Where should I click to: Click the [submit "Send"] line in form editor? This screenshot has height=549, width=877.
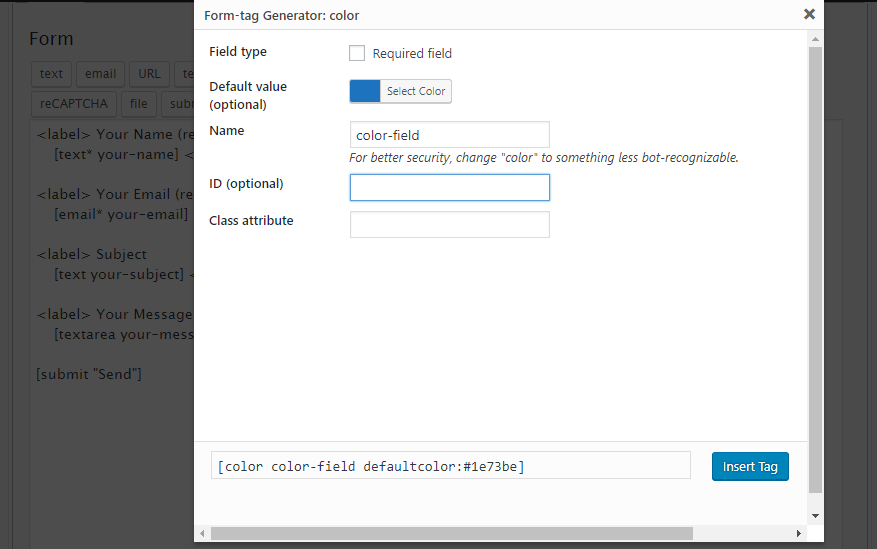tap(88, 374)
